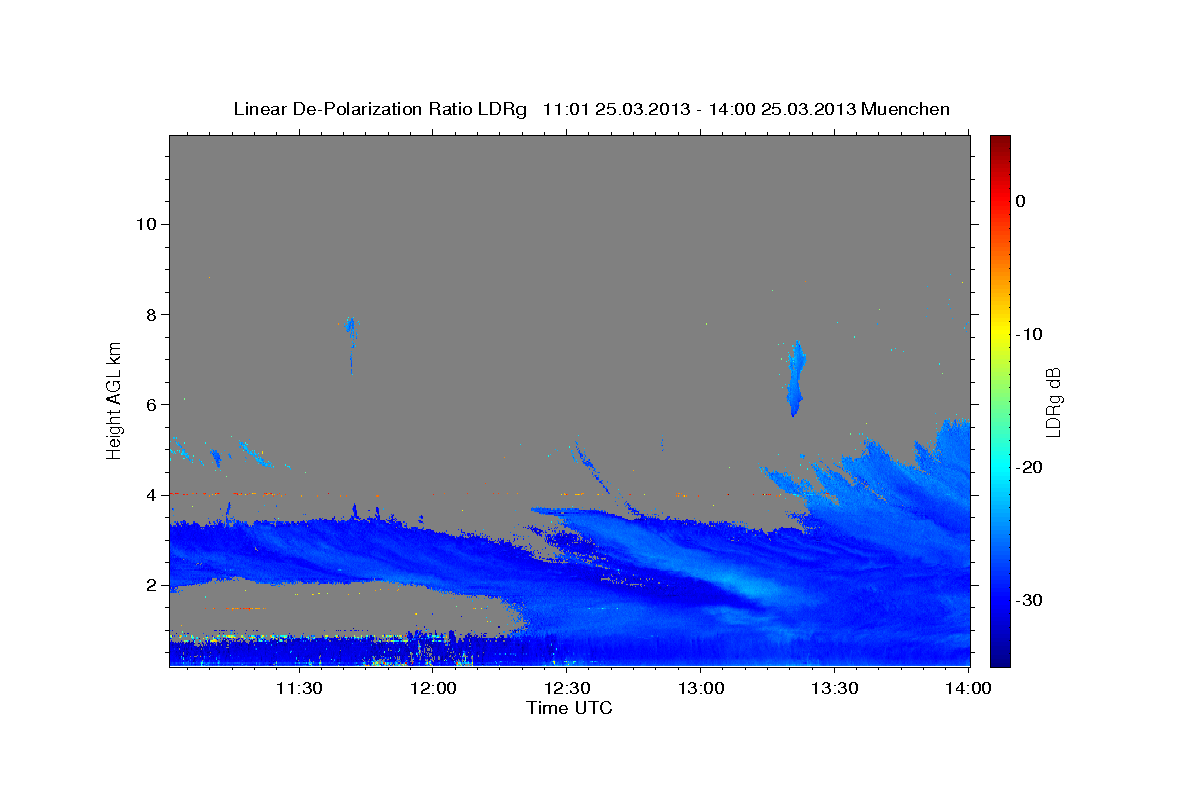Click the 12:30 time tick label

566,688
